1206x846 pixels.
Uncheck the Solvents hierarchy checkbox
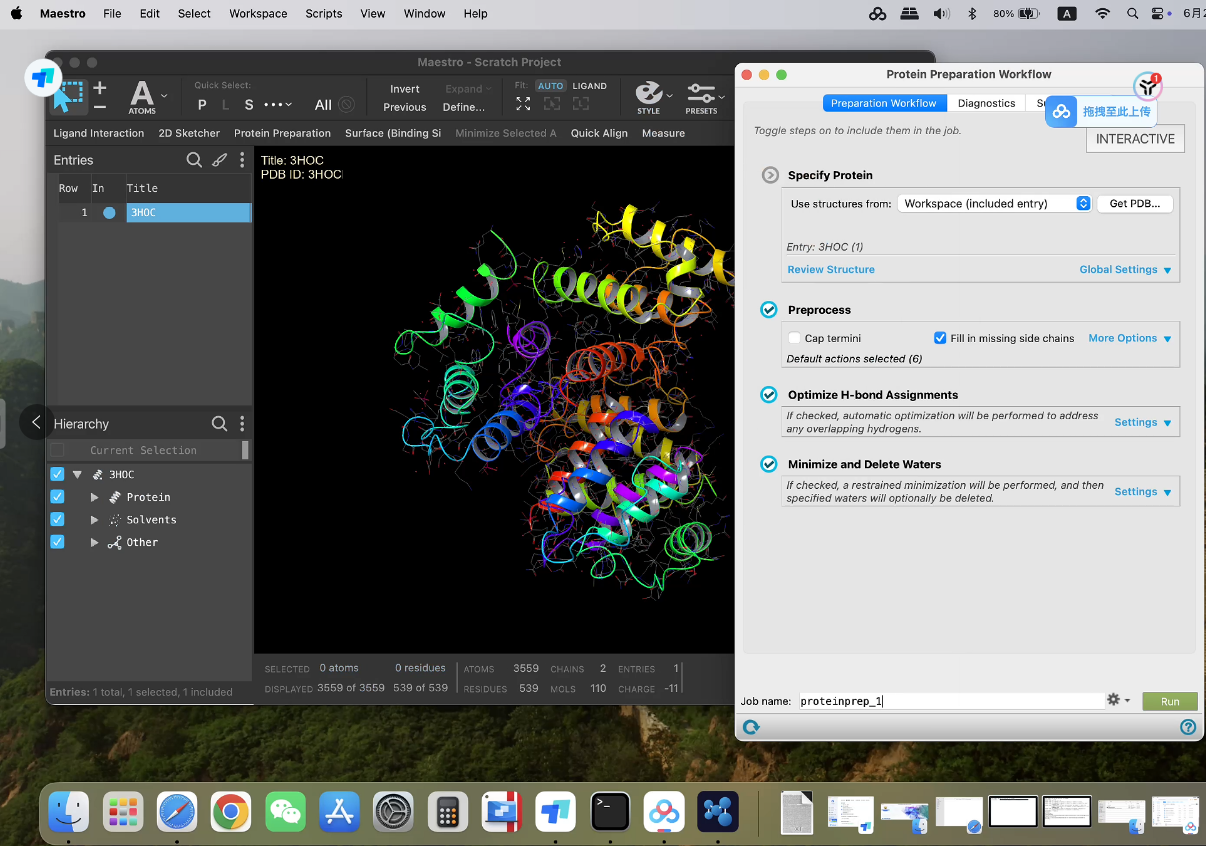coord(57,520)
